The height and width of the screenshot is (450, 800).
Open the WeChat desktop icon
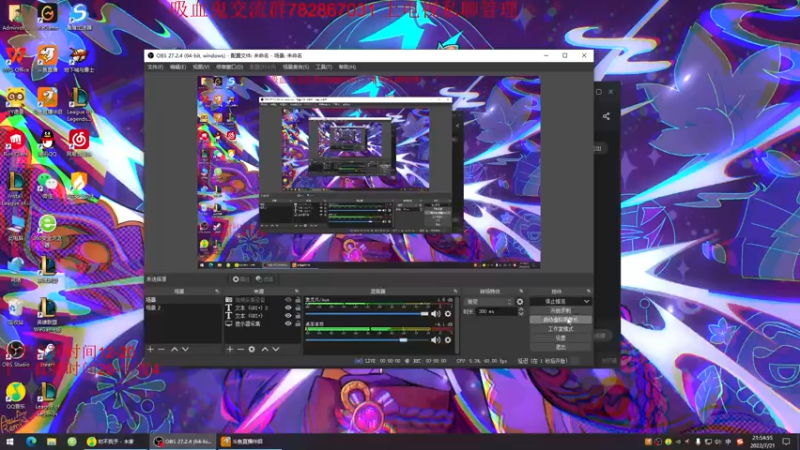tap(47, 184)
